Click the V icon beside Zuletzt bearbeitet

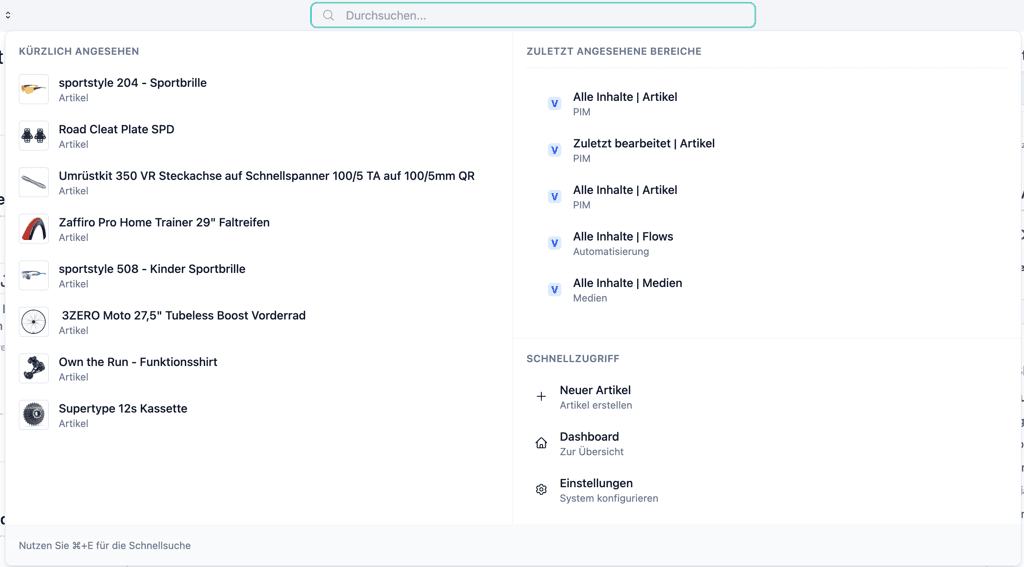click(x=554, y=150)
